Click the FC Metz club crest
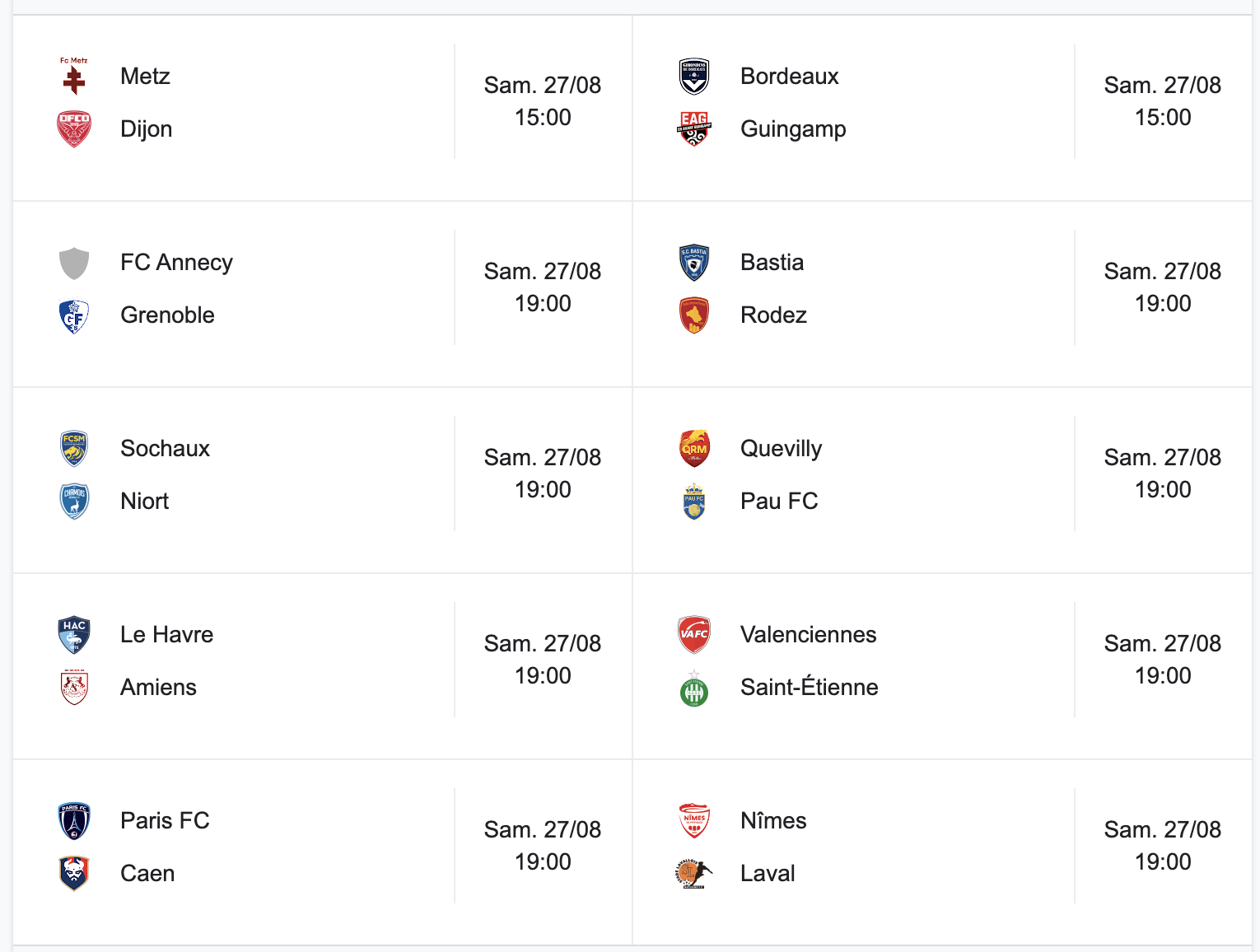 pyautogui.click(x=74, y=77)
